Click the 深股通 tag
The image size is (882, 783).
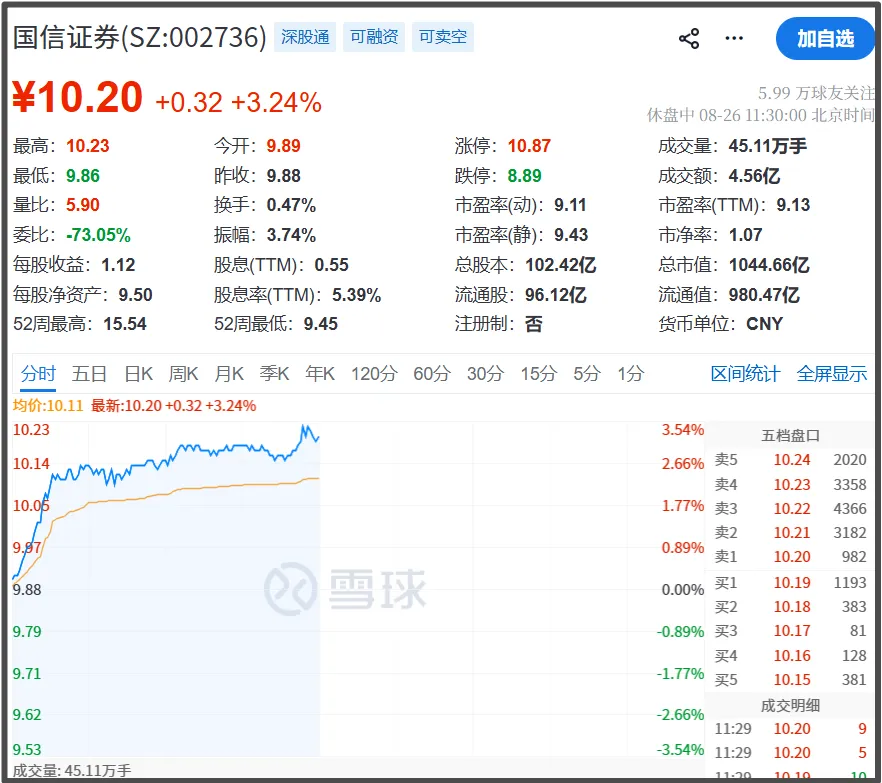[x=305, y=37]
